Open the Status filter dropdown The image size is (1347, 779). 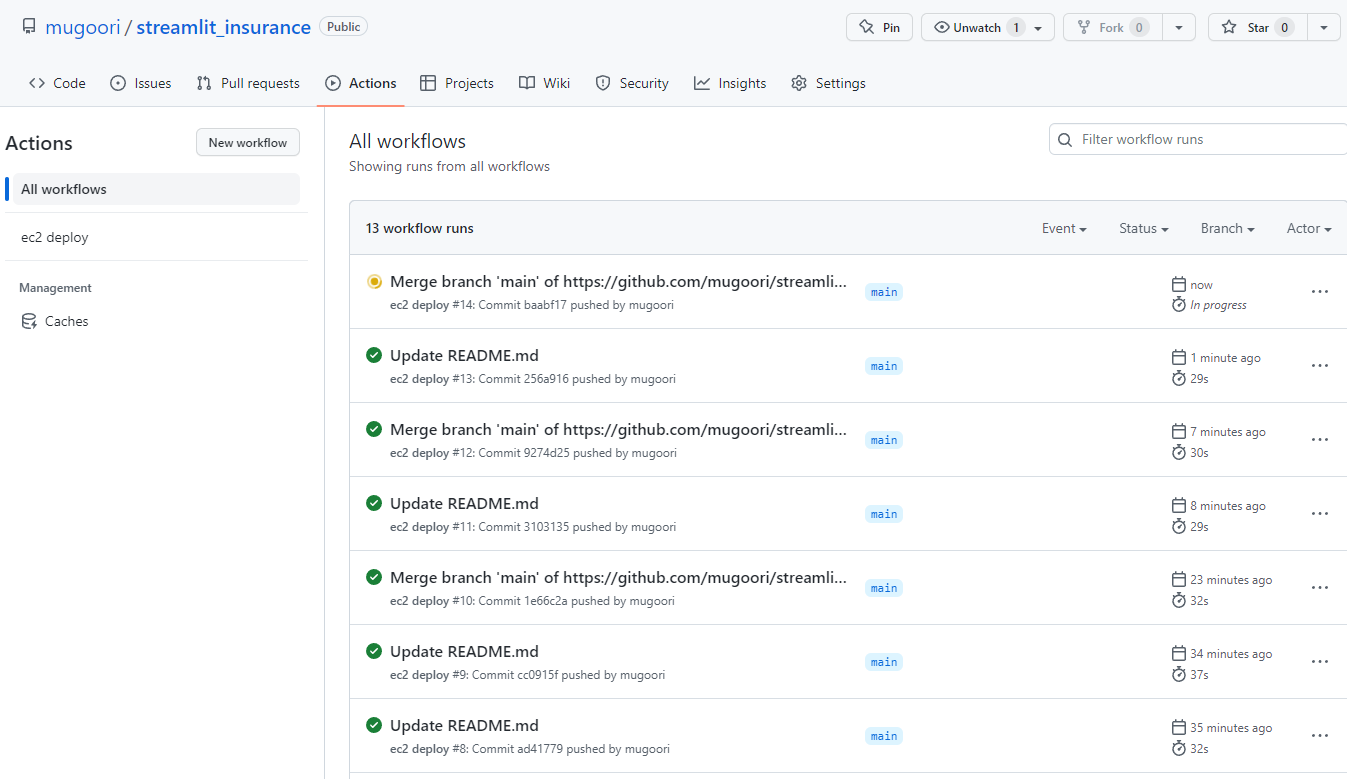click(x=1142, y=228)
